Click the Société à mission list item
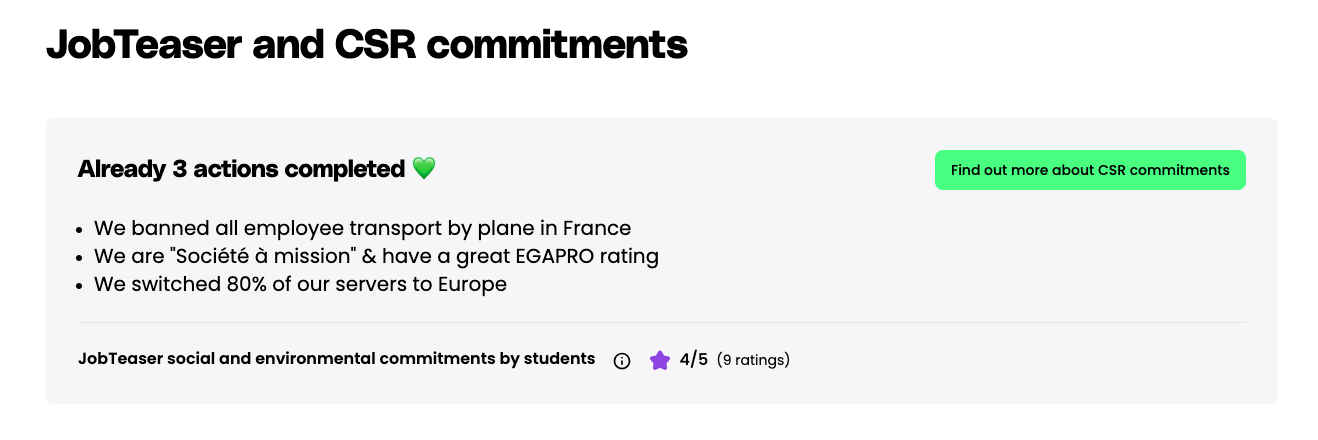Image resolution: width=1318 pixels, height=440 pixels. (x=376, y=256)
